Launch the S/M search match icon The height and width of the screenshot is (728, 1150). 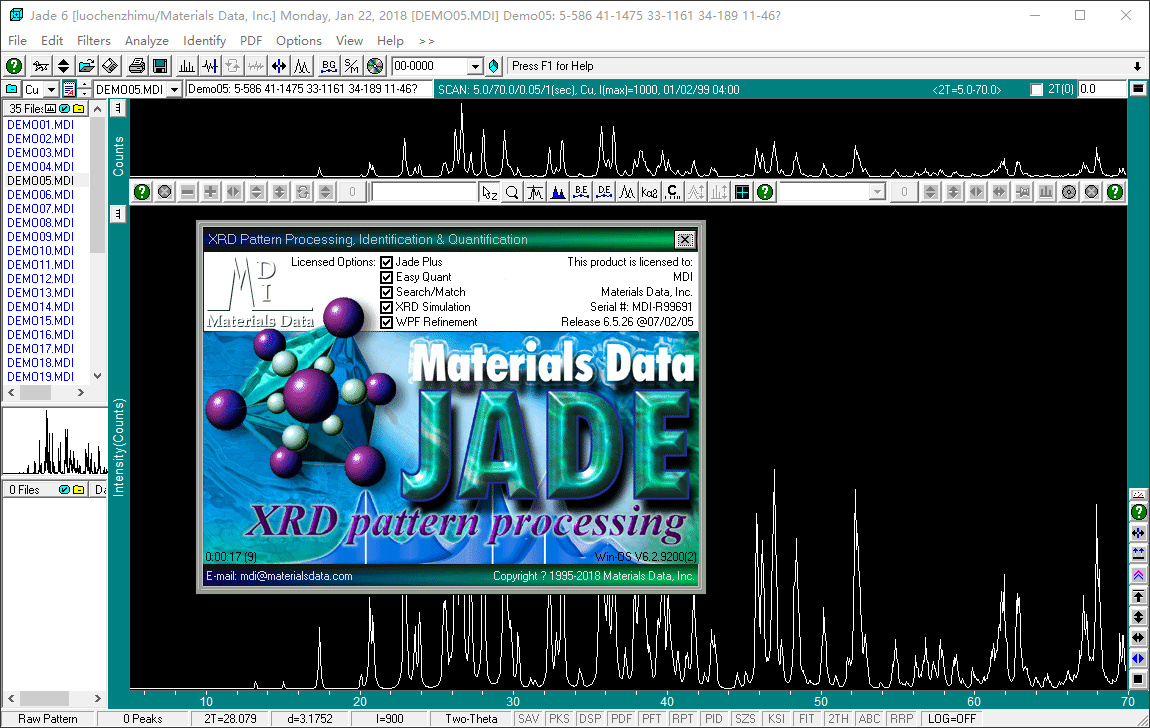coord(352,66)
